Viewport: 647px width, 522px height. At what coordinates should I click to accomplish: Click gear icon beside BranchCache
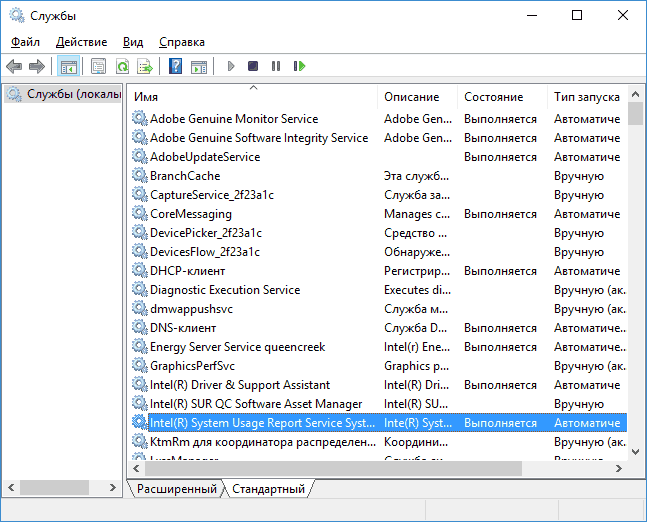click(139, 175)
